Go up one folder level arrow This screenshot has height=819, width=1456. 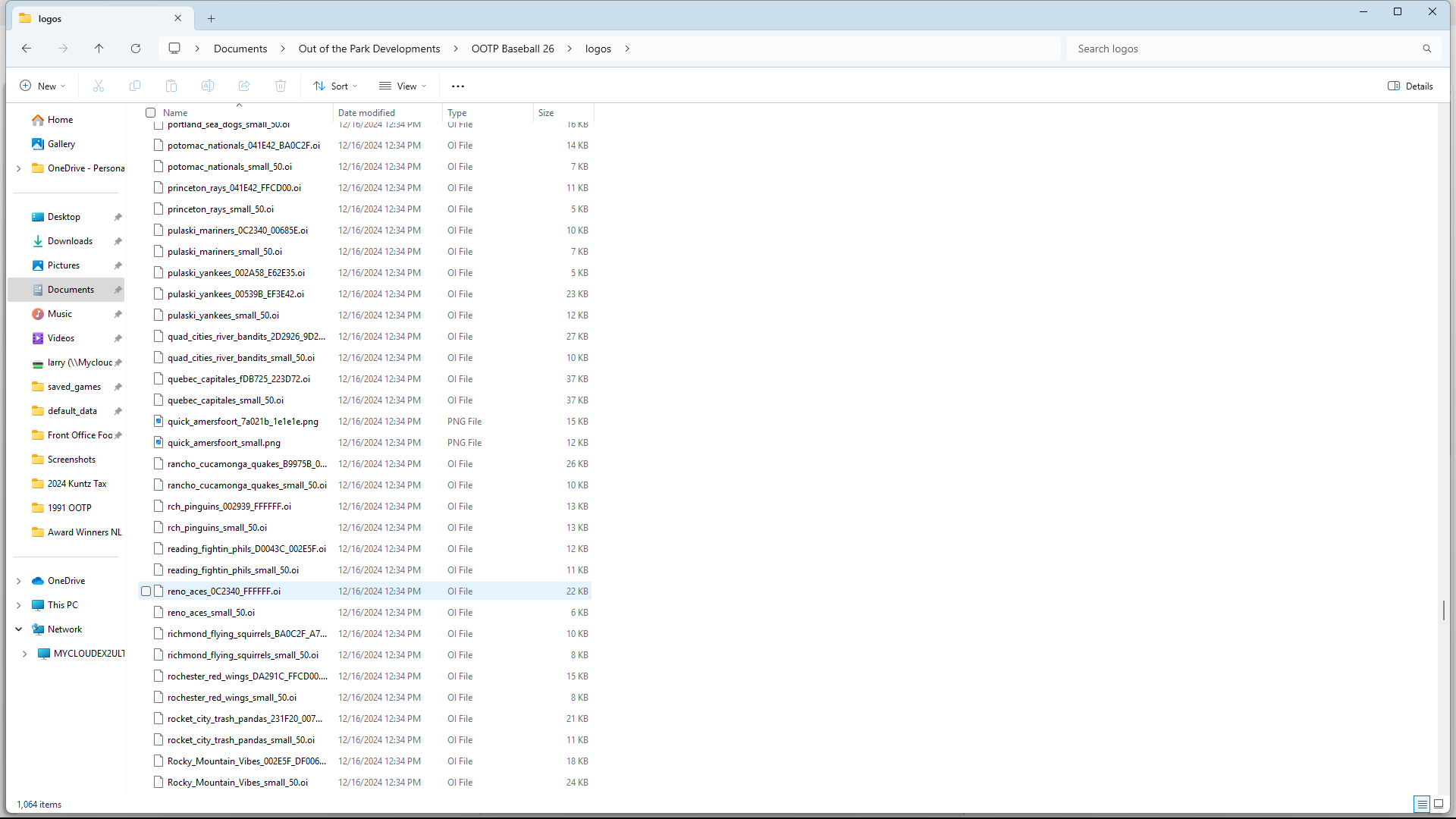point(99,49)
